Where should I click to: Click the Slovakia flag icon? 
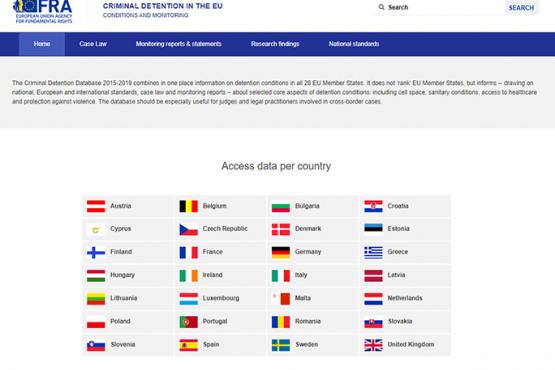(x=373, y=322)
